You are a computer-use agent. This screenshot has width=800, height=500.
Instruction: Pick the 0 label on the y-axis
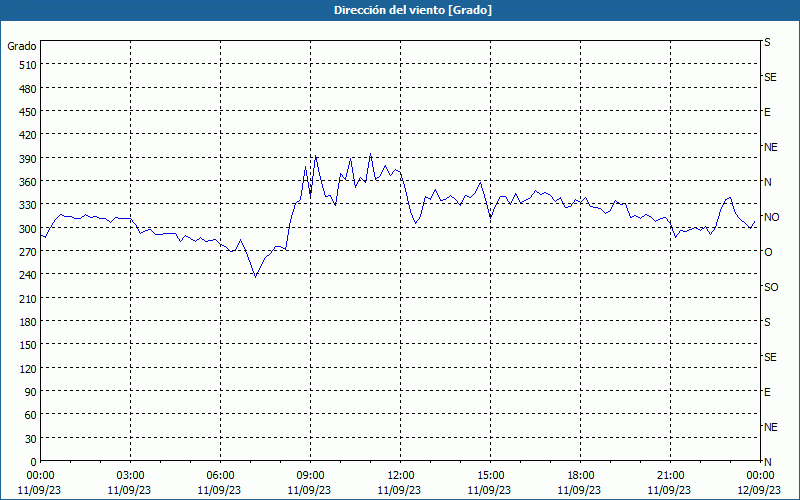pos(34,462)
